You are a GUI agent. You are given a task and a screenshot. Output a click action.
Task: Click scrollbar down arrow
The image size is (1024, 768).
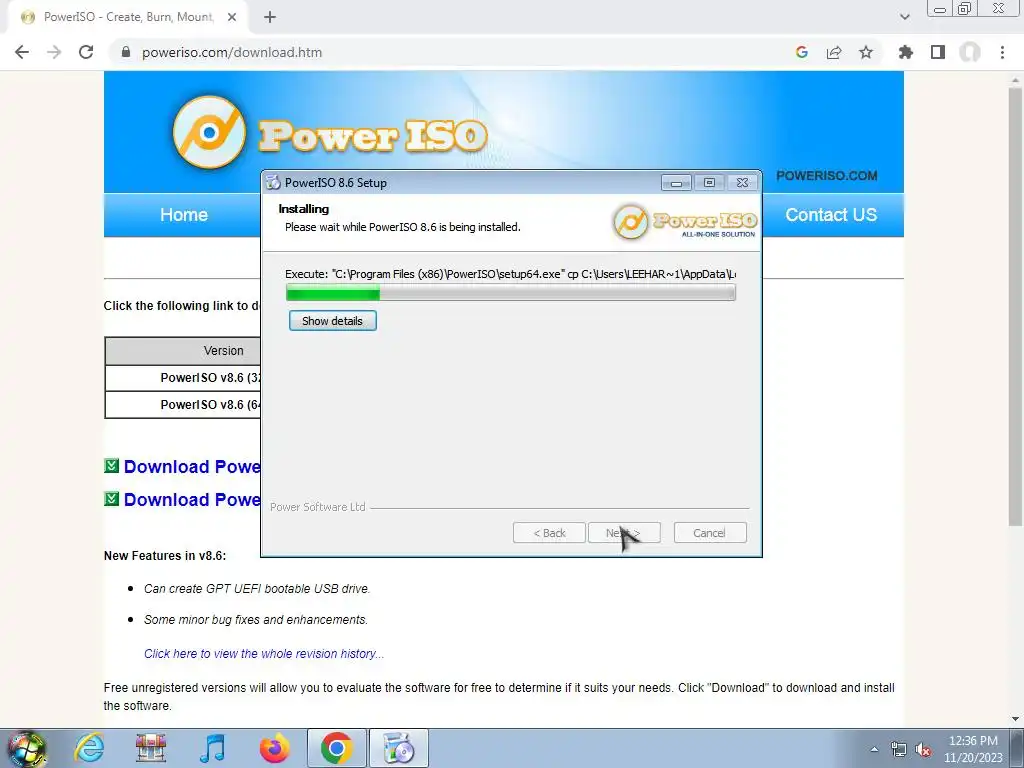(1015, 719)
